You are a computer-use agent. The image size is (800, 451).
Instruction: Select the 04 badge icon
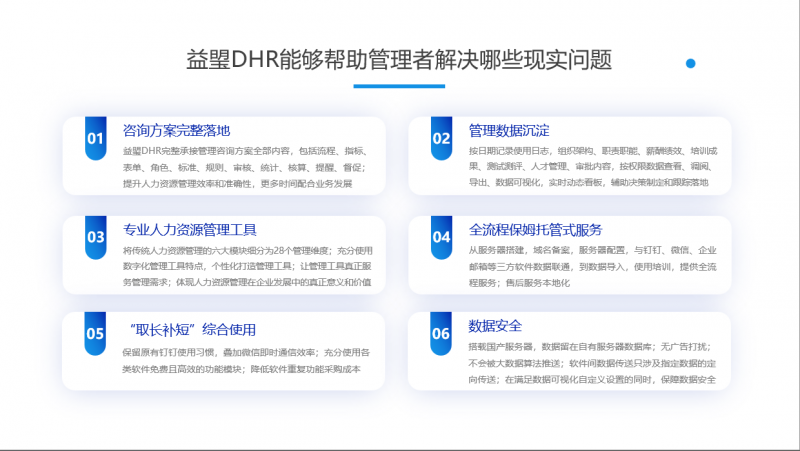441,237
